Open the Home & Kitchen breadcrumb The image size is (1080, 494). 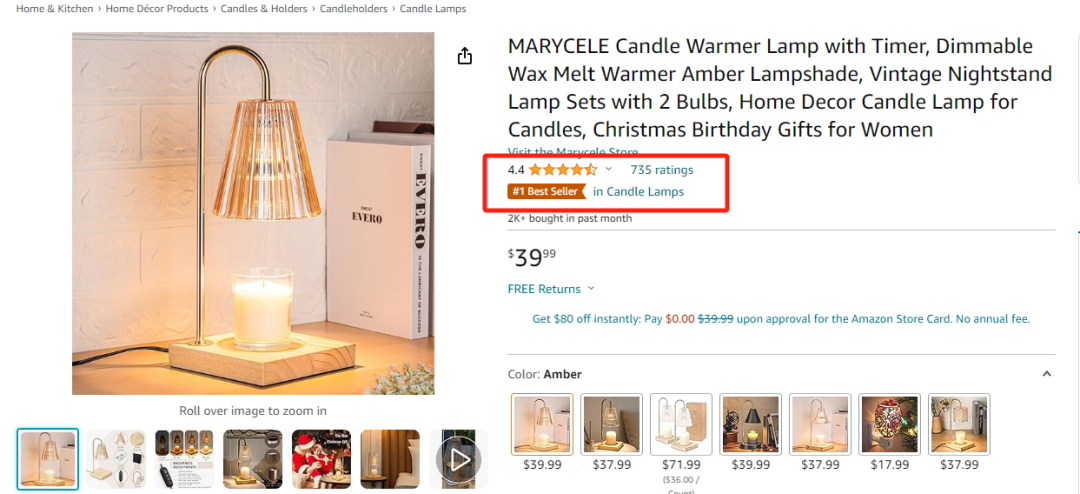pyautogui.click(x=54, y=9)
